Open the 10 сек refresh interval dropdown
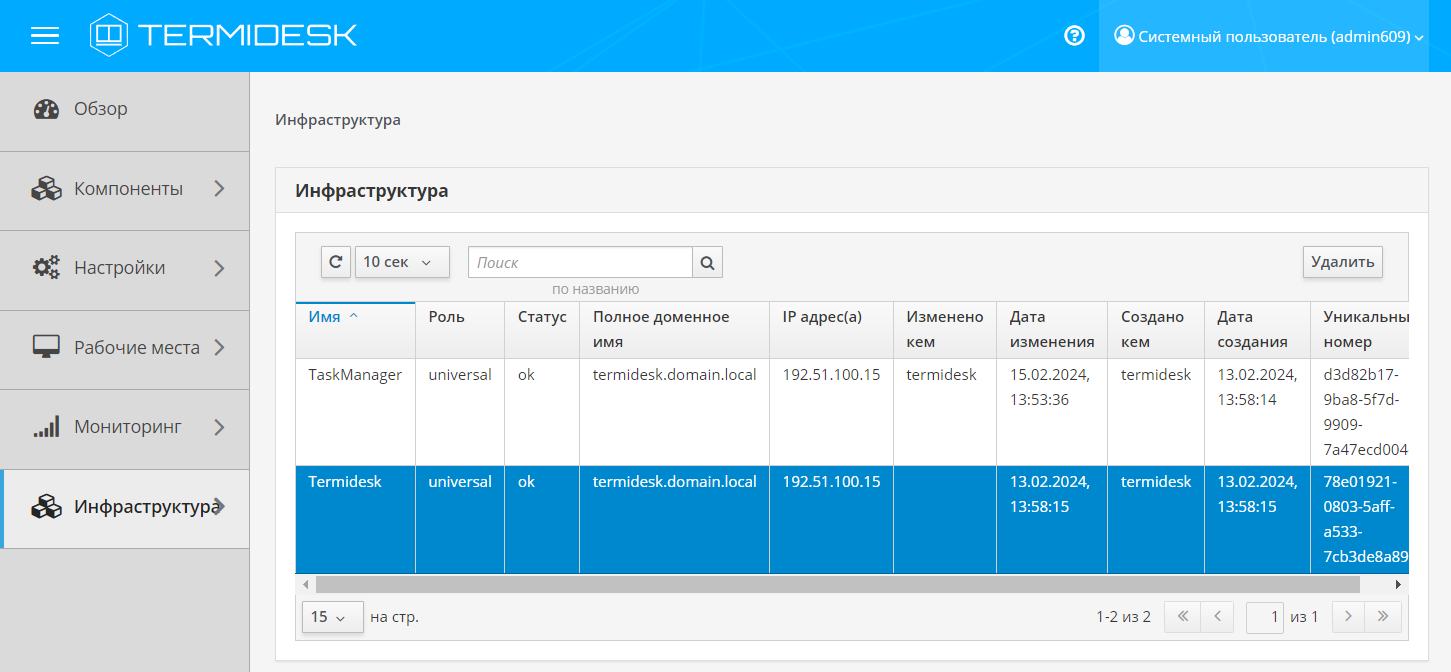Viewport: 1451px width, 672px height. click(402, 262)
